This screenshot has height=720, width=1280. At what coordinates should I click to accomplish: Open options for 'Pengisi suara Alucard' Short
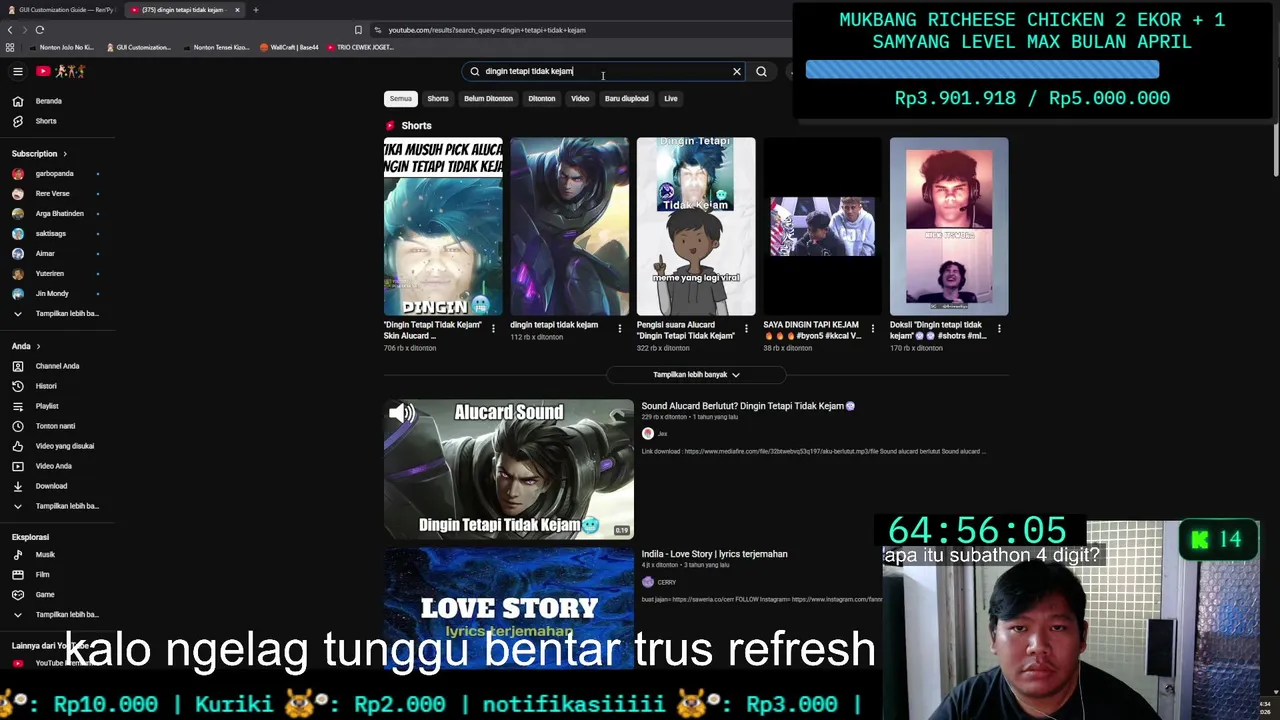click(x=746, y=329)
